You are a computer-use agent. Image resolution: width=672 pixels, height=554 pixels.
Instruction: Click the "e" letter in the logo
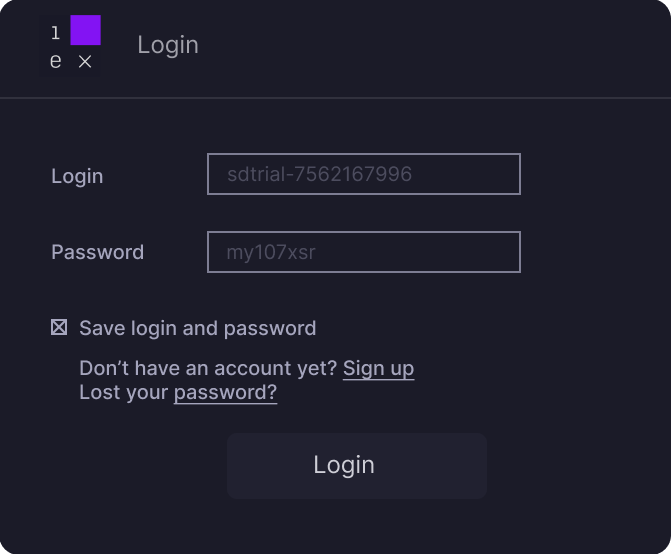(55, 61)
